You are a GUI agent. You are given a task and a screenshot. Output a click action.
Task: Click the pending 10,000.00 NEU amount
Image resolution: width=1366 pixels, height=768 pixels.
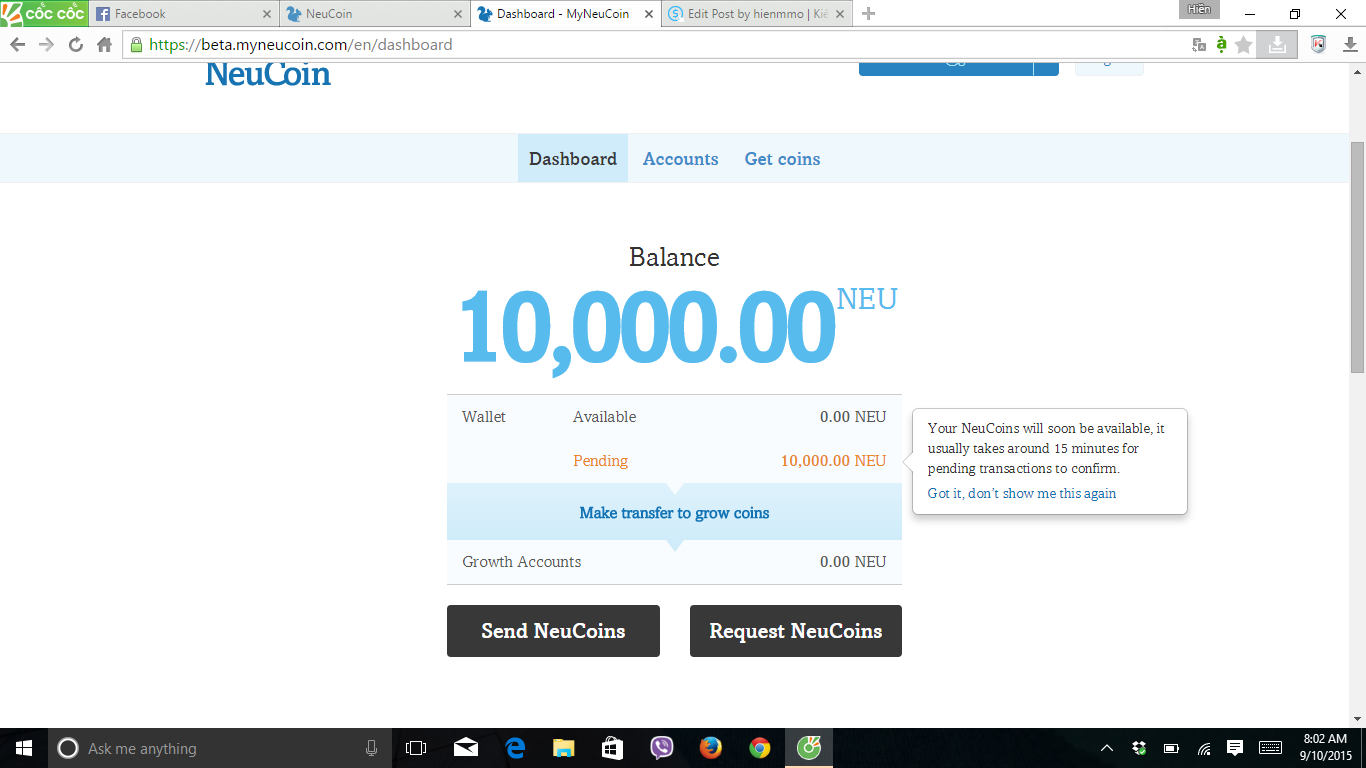(x=833, y=461)
